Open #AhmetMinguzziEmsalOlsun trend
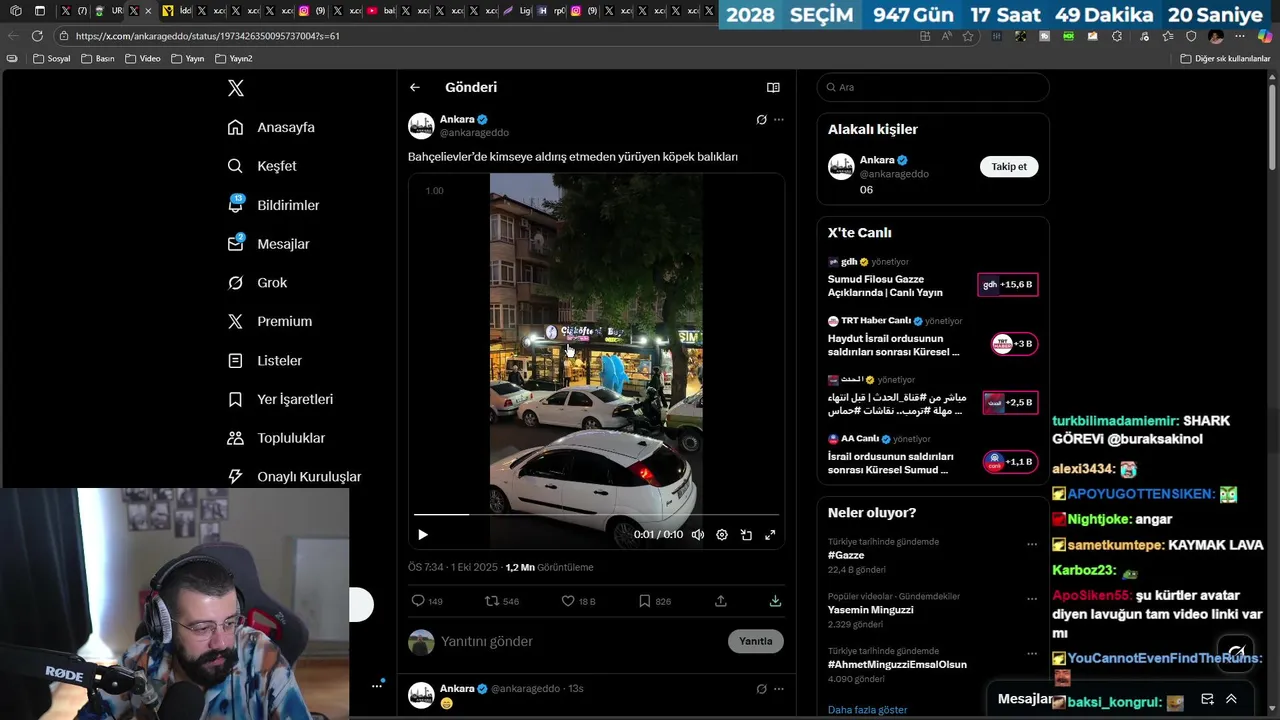This screenshot has width=1280, height=720. coord(897,664)
